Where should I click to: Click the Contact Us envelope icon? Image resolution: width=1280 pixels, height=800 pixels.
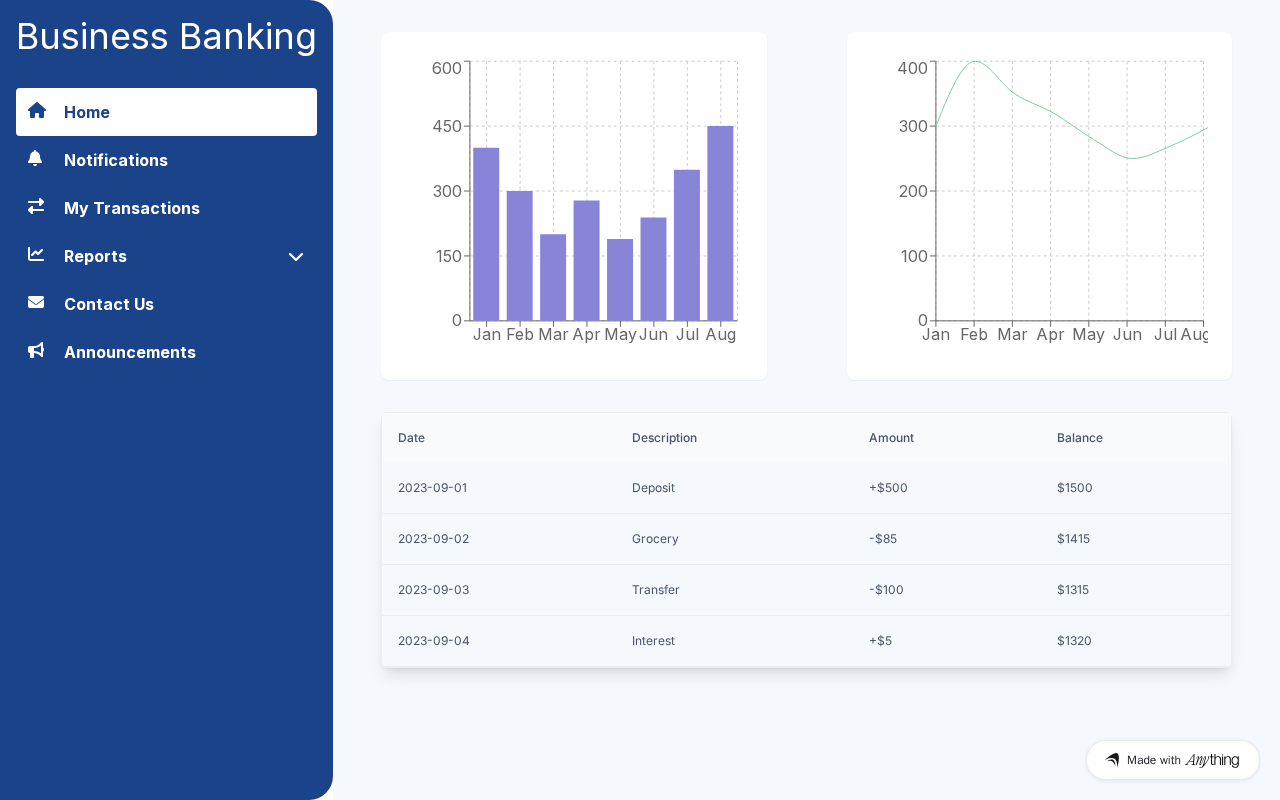[x=36, y=303]
